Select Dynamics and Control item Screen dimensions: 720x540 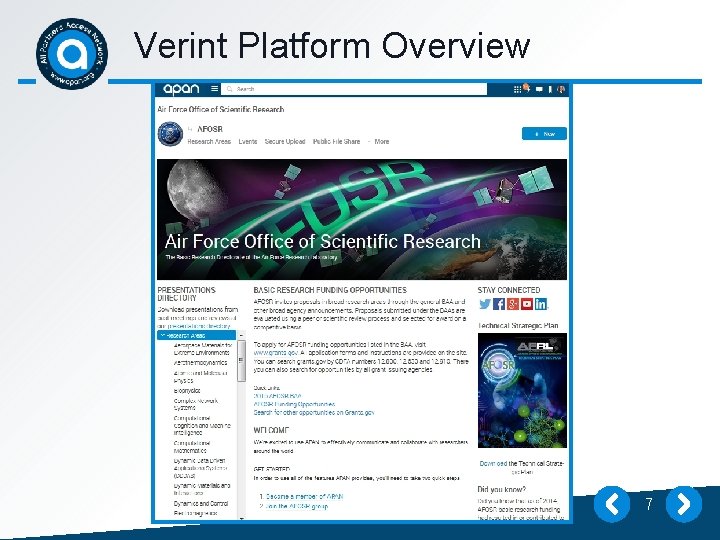coord(201,503)
